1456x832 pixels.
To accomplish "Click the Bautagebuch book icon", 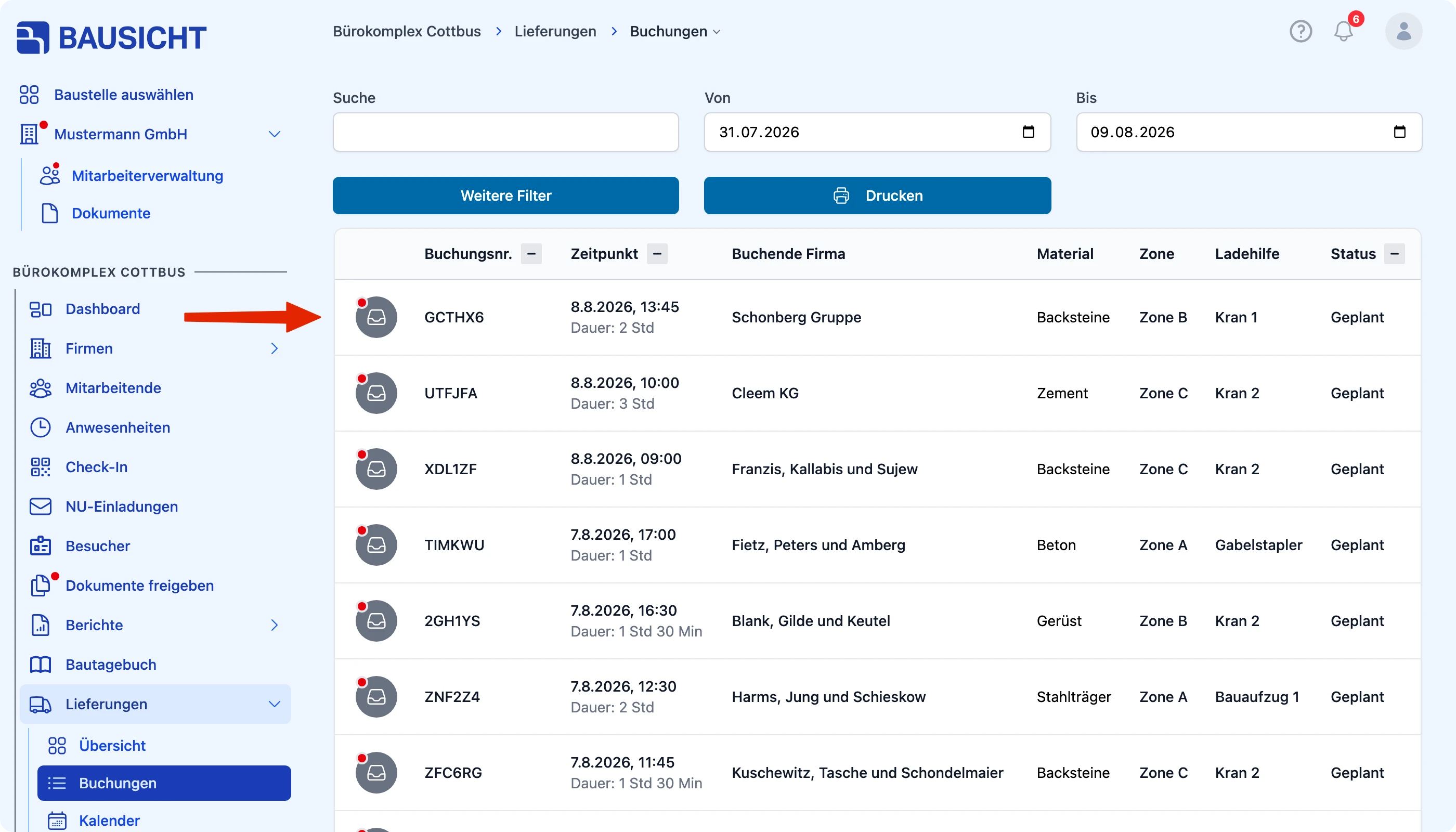I will pyautogui.click(x=41, y=665).
